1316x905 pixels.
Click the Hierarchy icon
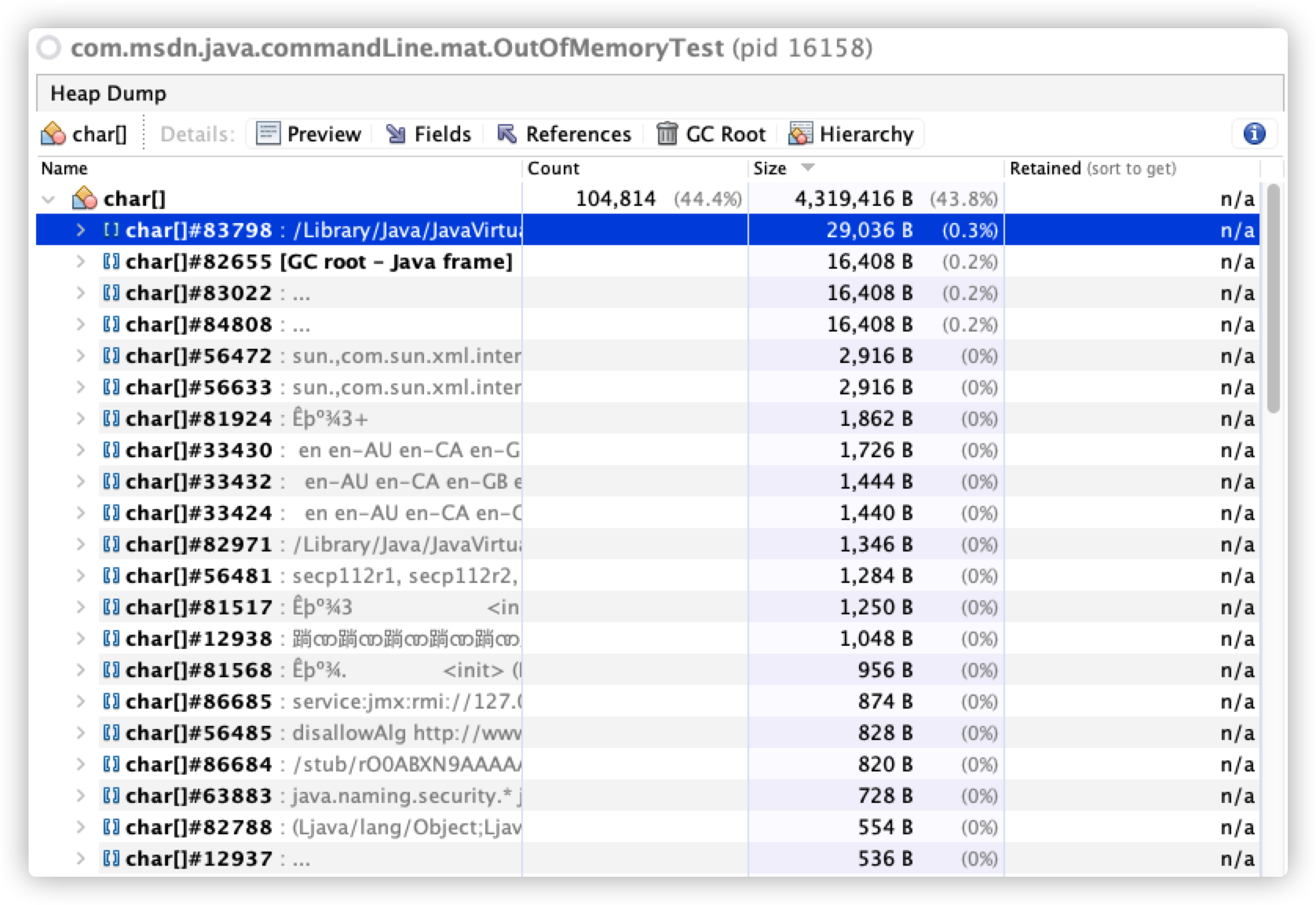click(x=800, y=134)
